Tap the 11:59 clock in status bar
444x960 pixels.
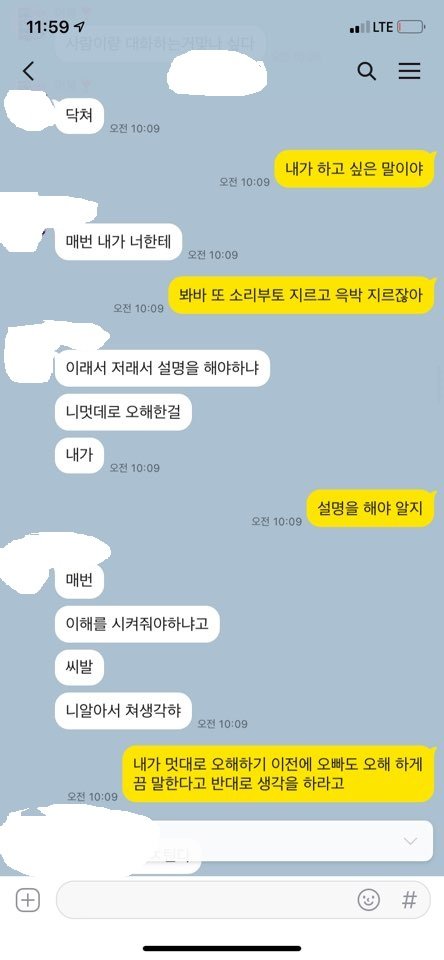pos(48,27)
